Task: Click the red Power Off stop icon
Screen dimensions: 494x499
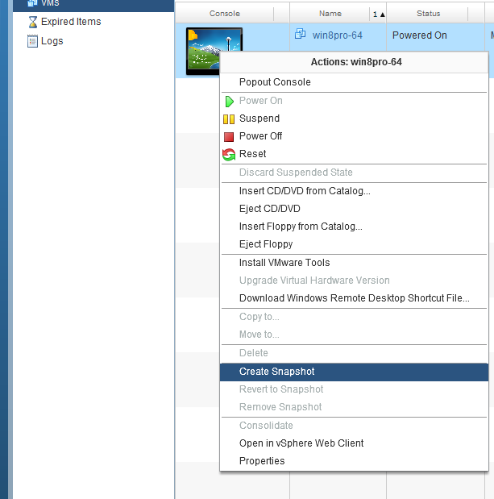Action: (229, 137)
